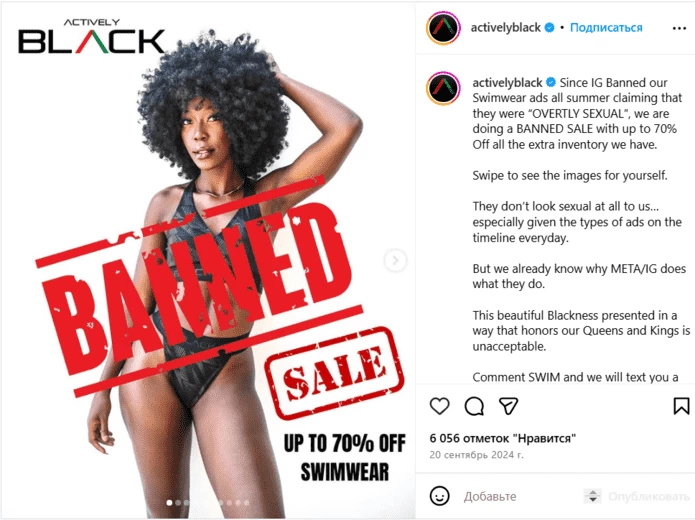Share the post via the paper plane icon
Image resolution: width=695 pixels, height=520 pixels.
click(508, 406)
